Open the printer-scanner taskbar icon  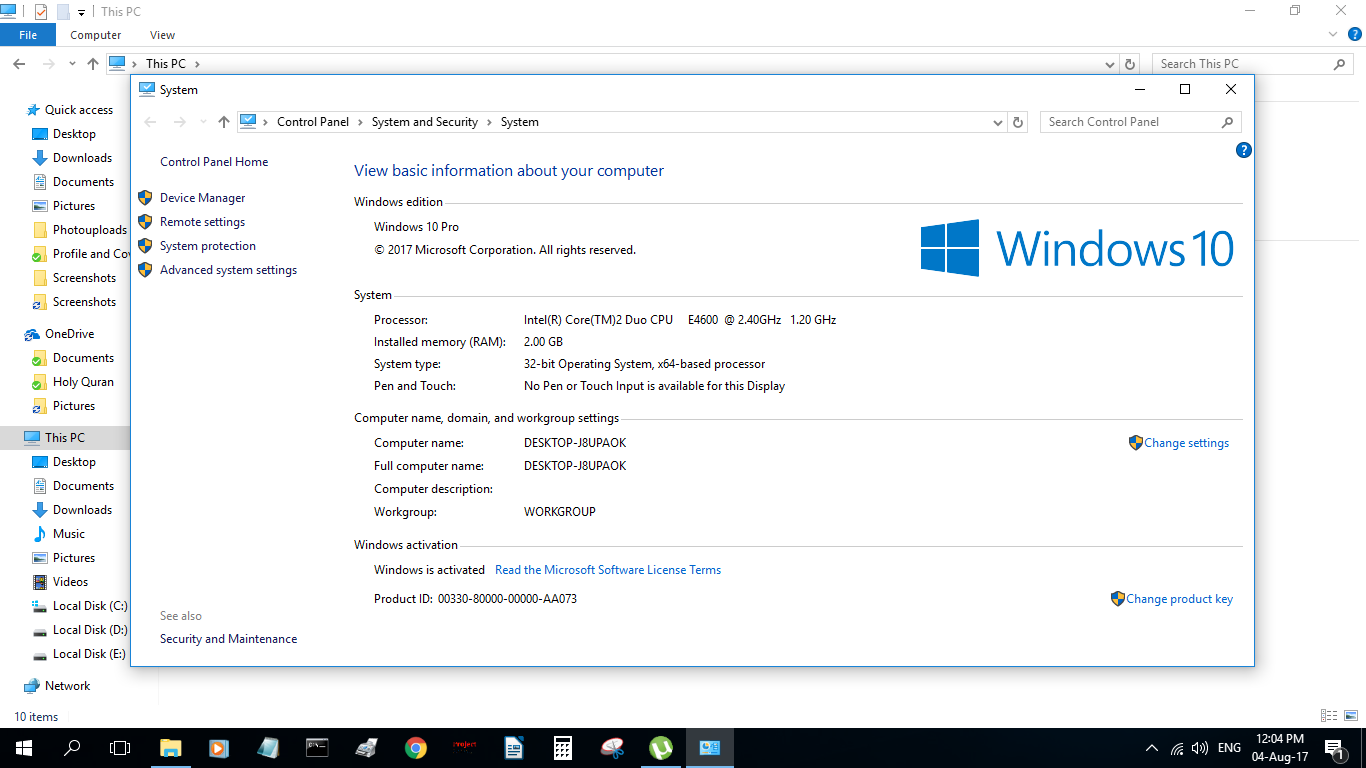(x=367, y=748)
